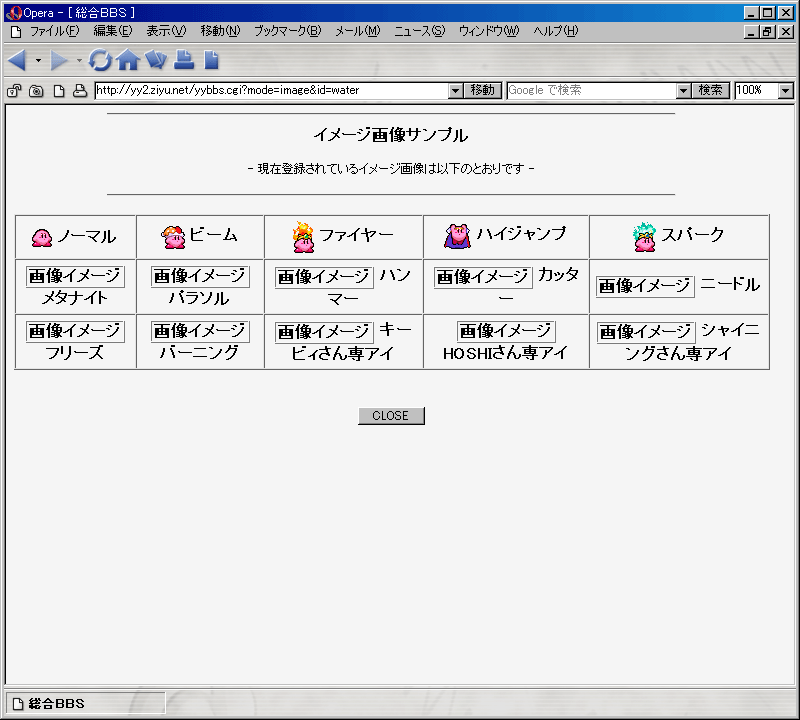Screen dimensions: 800x720
Task: Click the イメージ画像サンプル heading
Action: pos(391,135)
